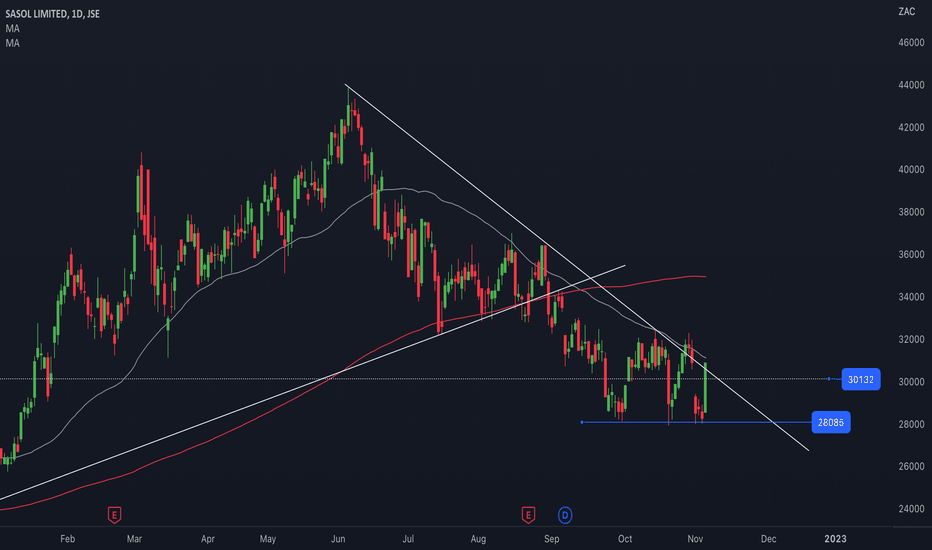Screen dimensions: 932x550
Task: Click the 26000 price axis value
Action: (x=911, y=466)
